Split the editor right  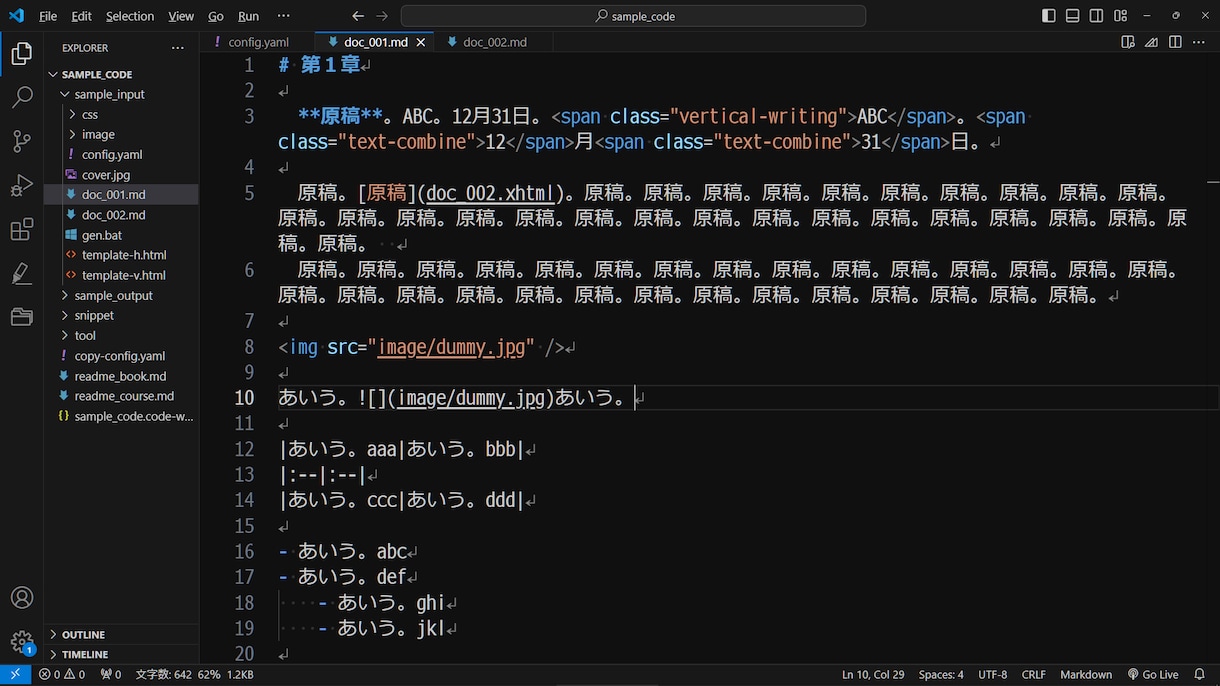[1176, 42]
